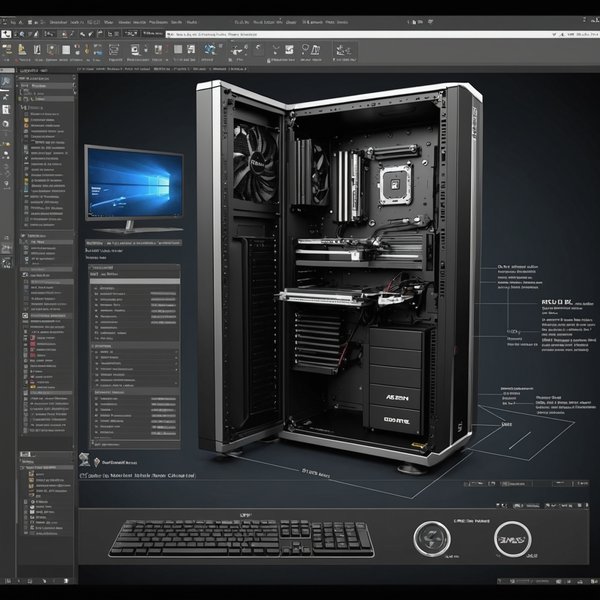600x600 pixels.
Task: Activate the blue zoom magnifier icon in the top toolbar
Action: (22, 34)
